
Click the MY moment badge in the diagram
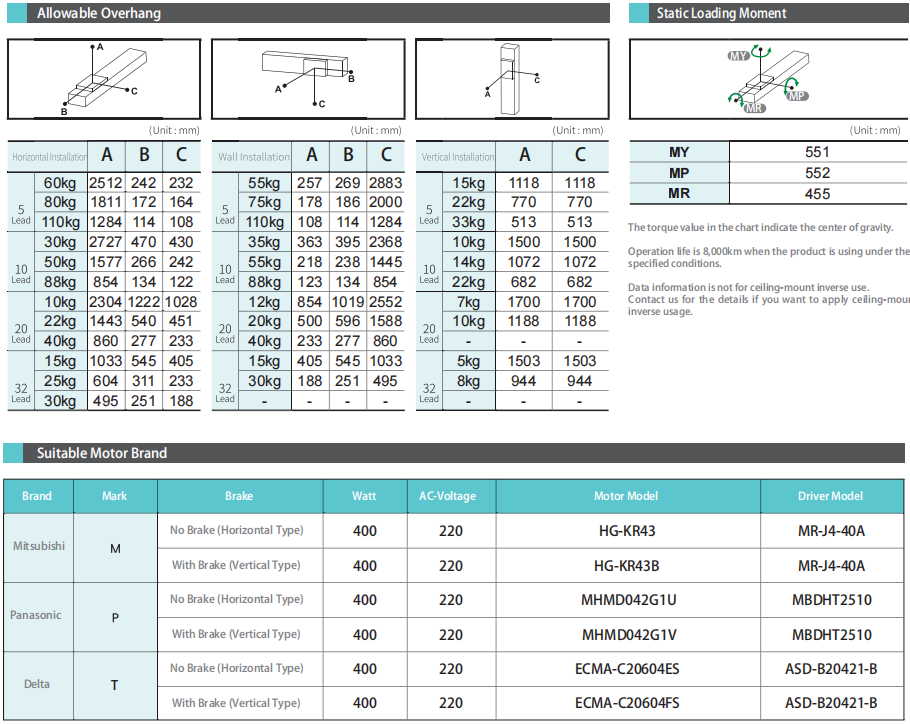coord(739,57)
